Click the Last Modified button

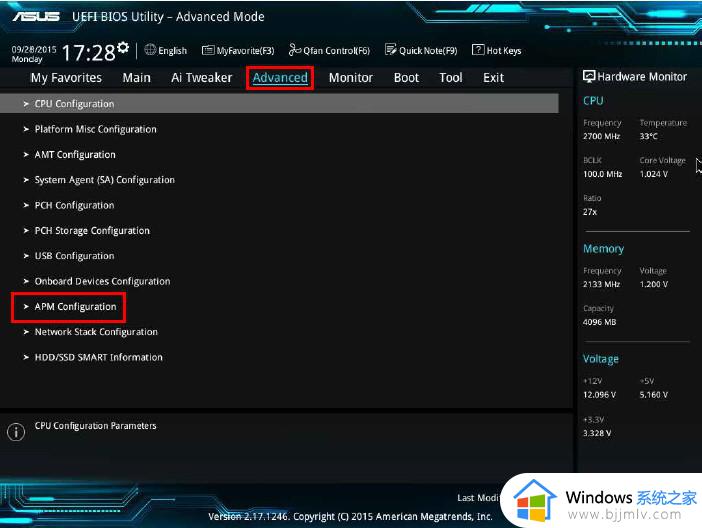tap(478, 498)
